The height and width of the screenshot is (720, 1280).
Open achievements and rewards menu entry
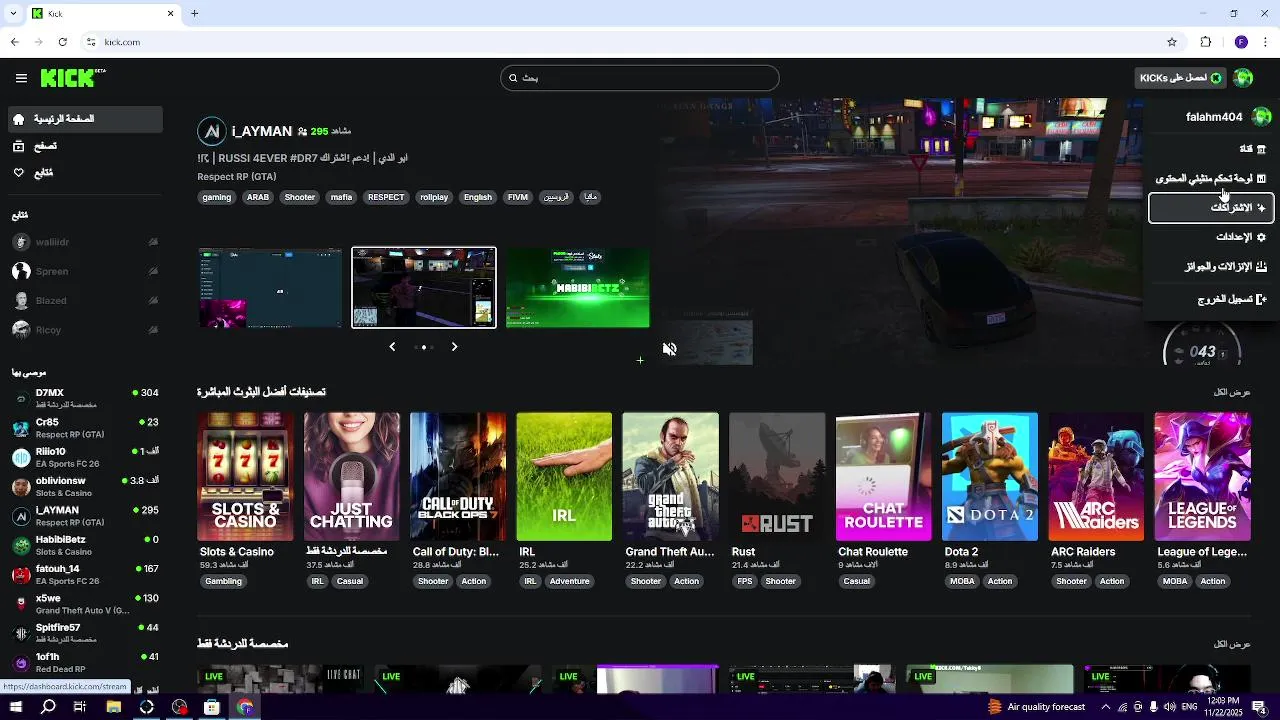1211,267
